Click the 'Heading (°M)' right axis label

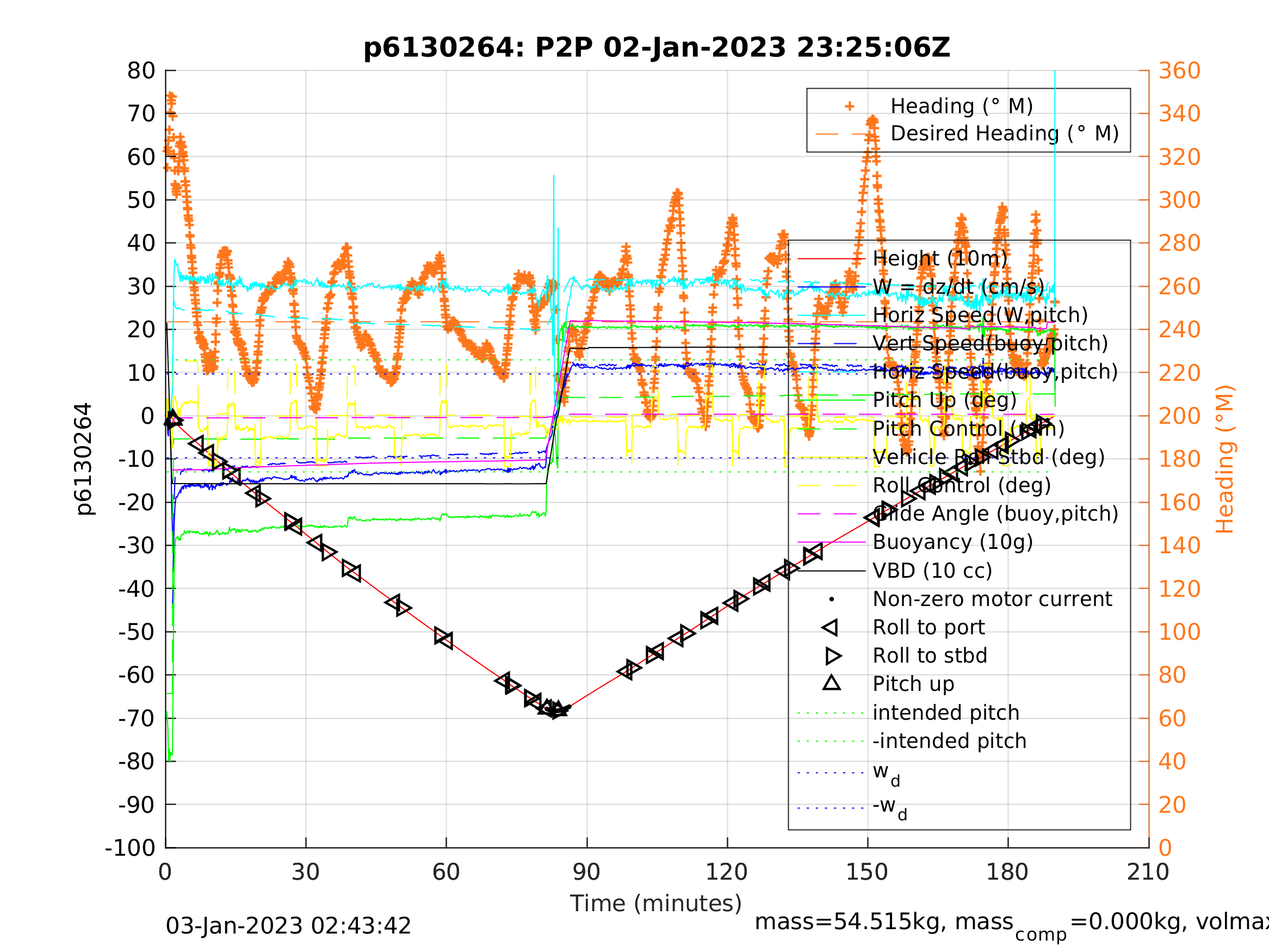[1225, 460]
